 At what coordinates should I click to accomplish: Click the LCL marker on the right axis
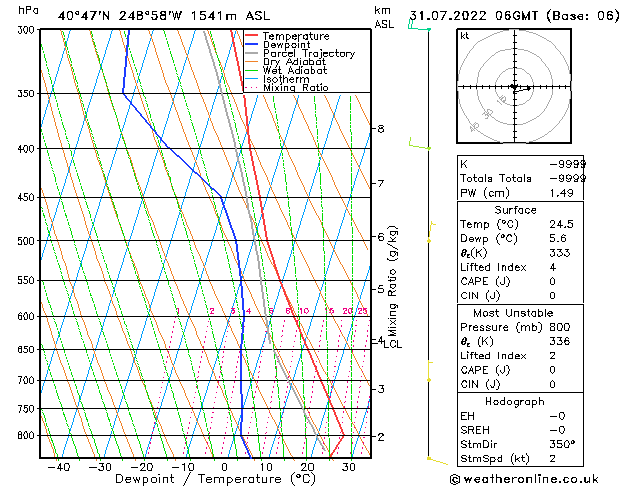[393, 344]
